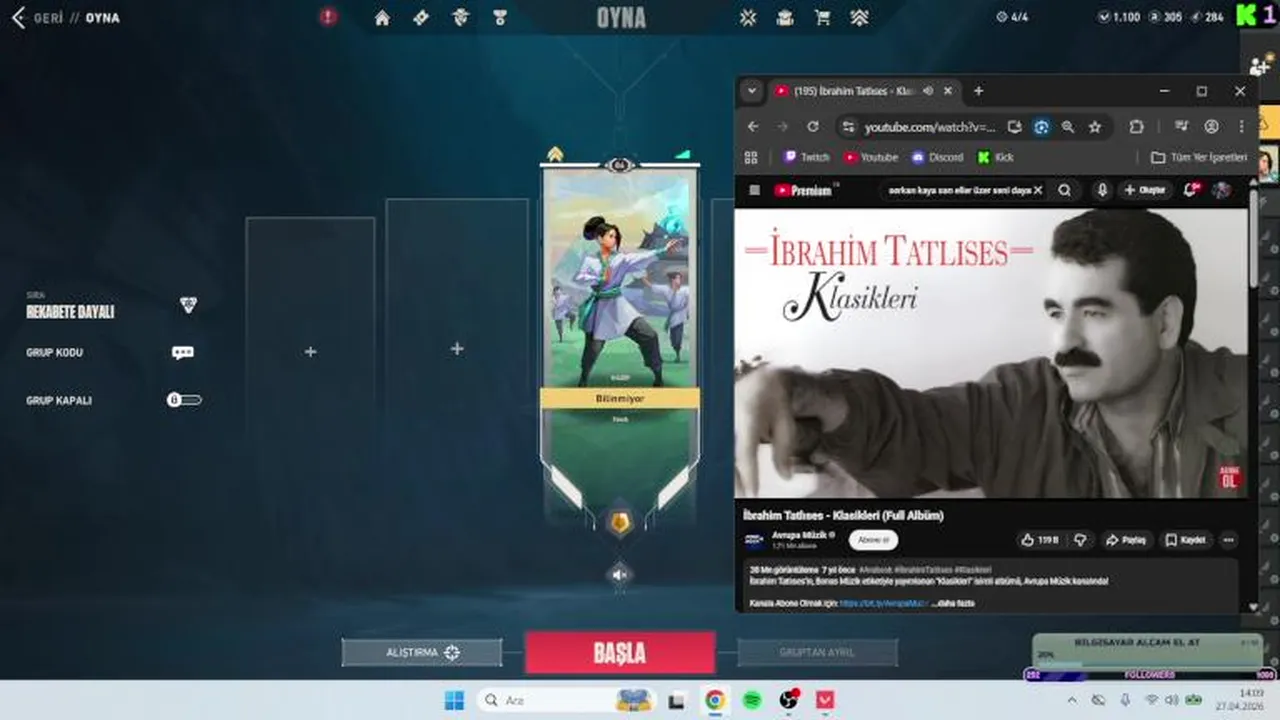Open the apps grid in bookmarks bar
This screenshot has height=720, width=1280.
[x=751, y=157]
